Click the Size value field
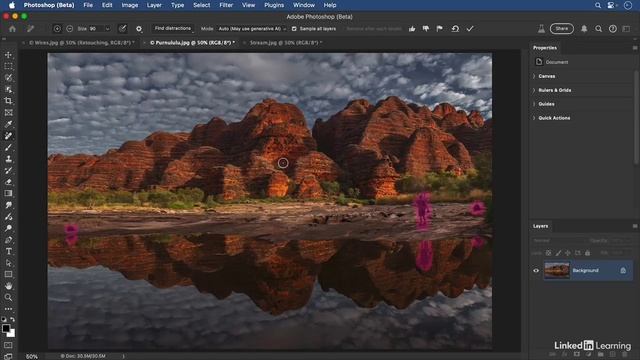The height and width of the screenshot is (360, 640). (x=96, y=29)
